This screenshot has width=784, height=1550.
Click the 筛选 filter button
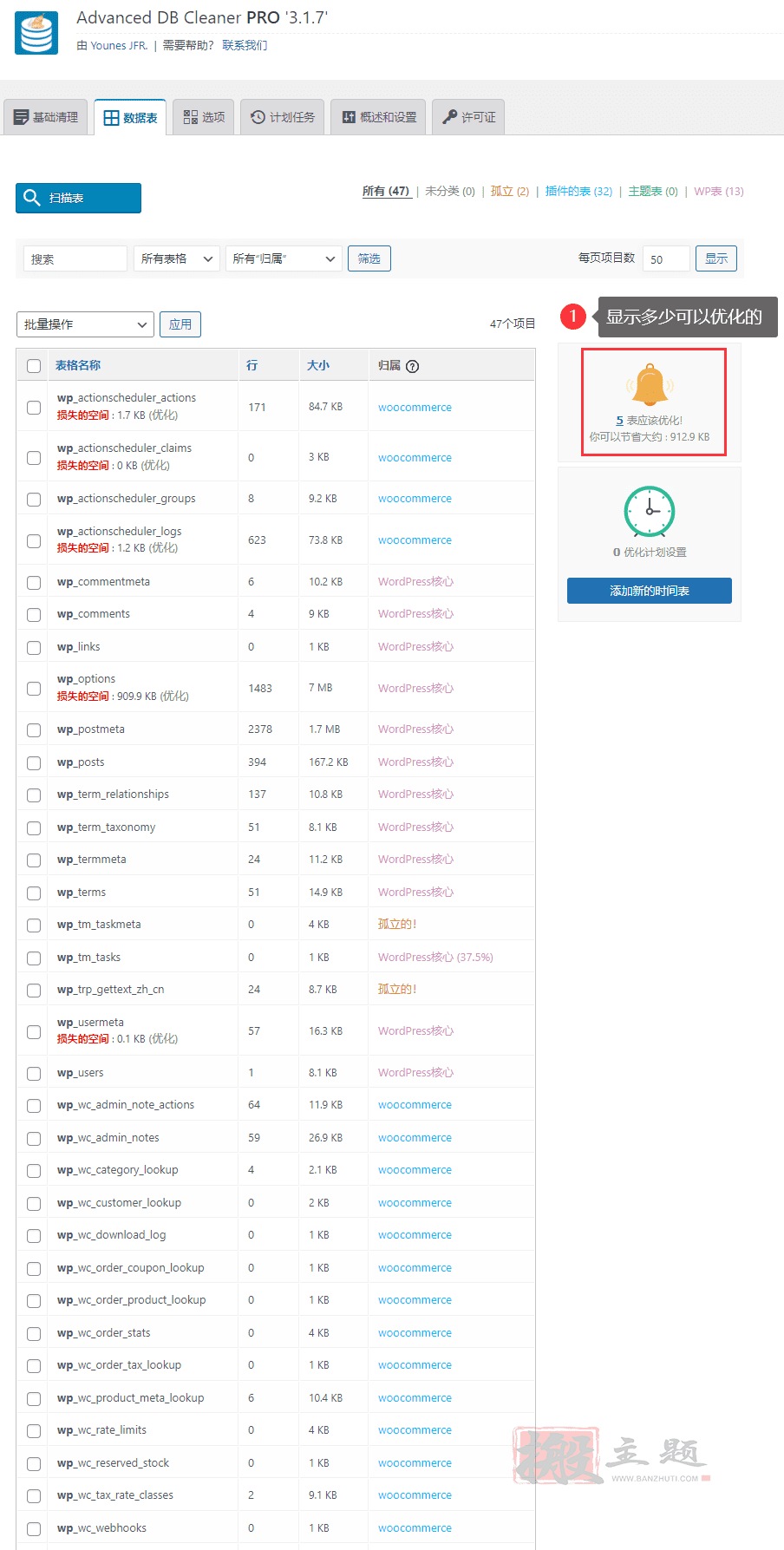click(x=369, y=258)
